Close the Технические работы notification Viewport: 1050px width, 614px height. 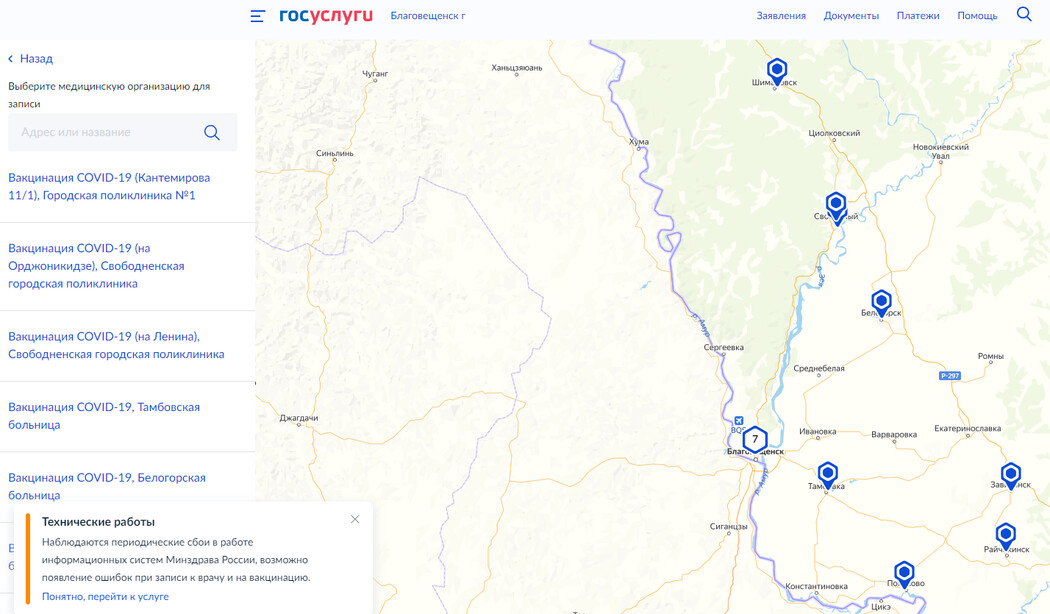(x=355, y=520)
